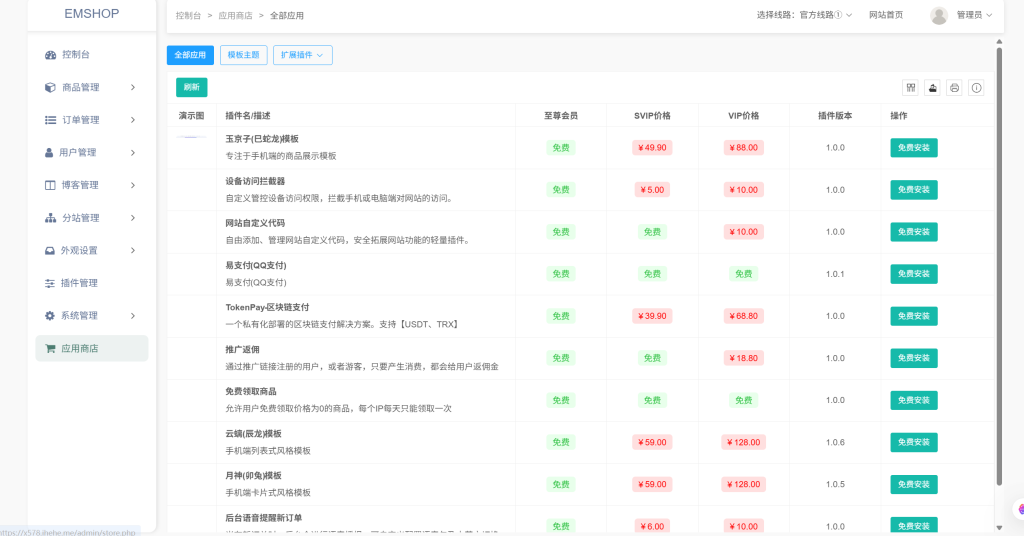Click the 应用商店 breadcrumb link

tap(235, 16)
